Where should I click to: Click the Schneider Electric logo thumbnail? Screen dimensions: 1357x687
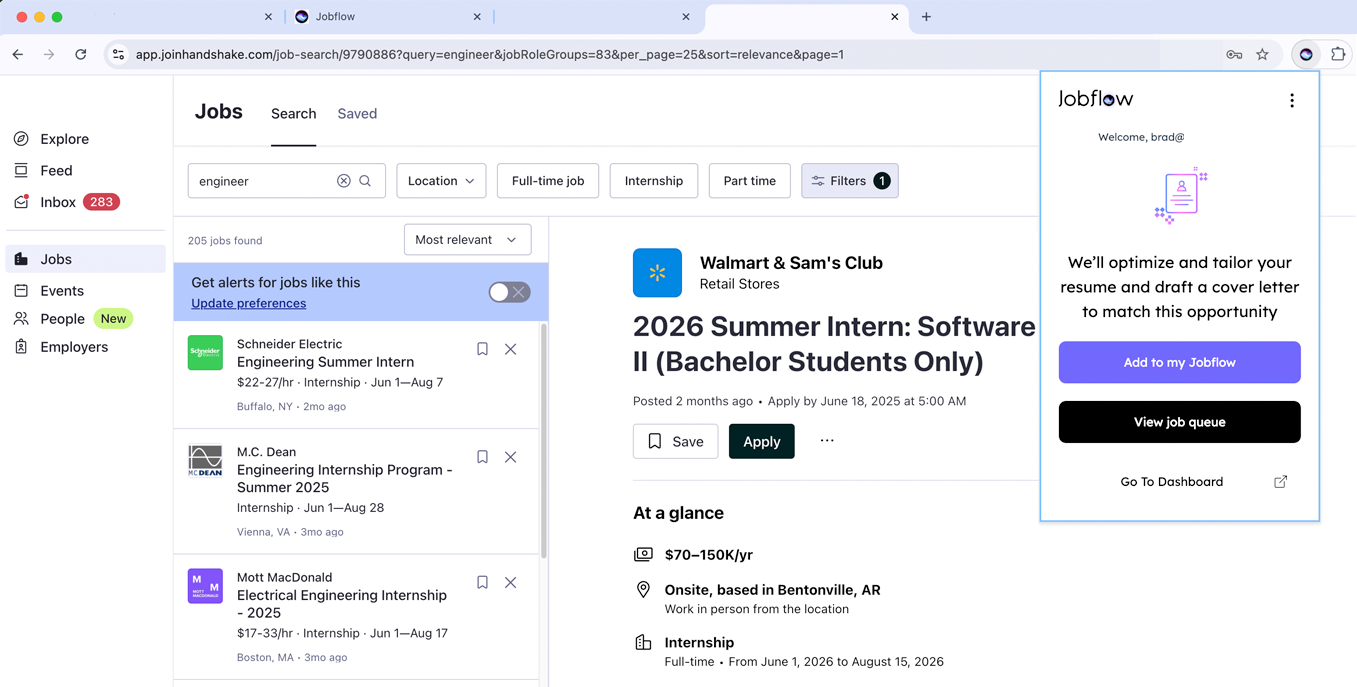pos(205,353)
